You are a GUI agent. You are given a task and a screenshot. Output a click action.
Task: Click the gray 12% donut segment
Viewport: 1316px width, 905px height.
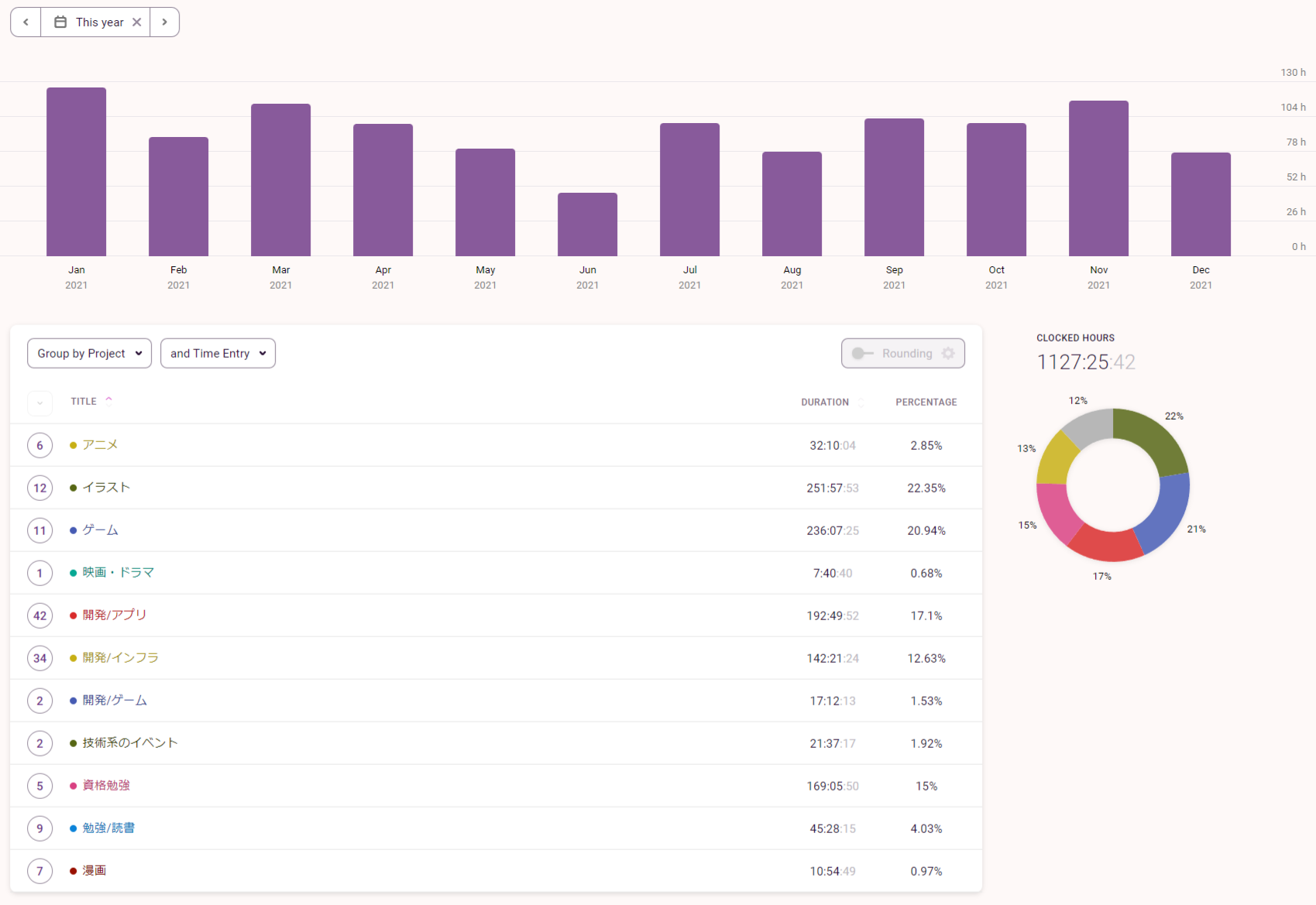tap(1090, 428)
